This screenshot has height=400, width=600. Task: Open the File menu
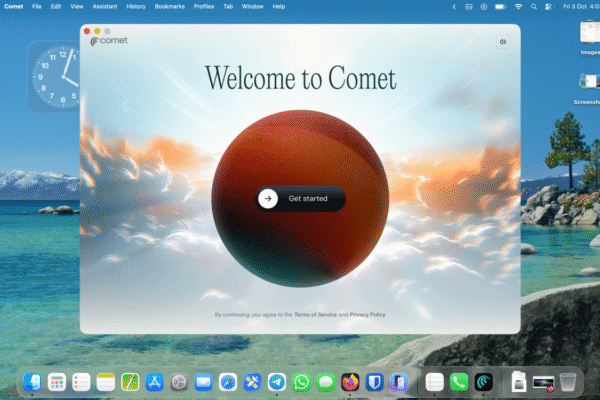(x=37, y=7)
